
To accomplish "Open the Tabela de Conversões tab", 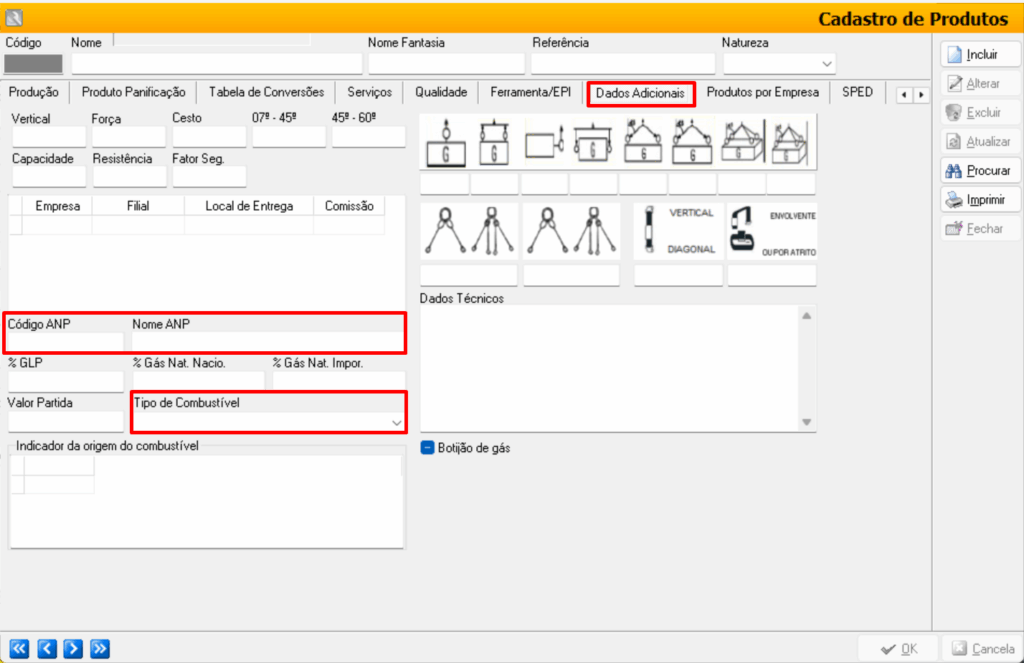I will pos(266,92).
